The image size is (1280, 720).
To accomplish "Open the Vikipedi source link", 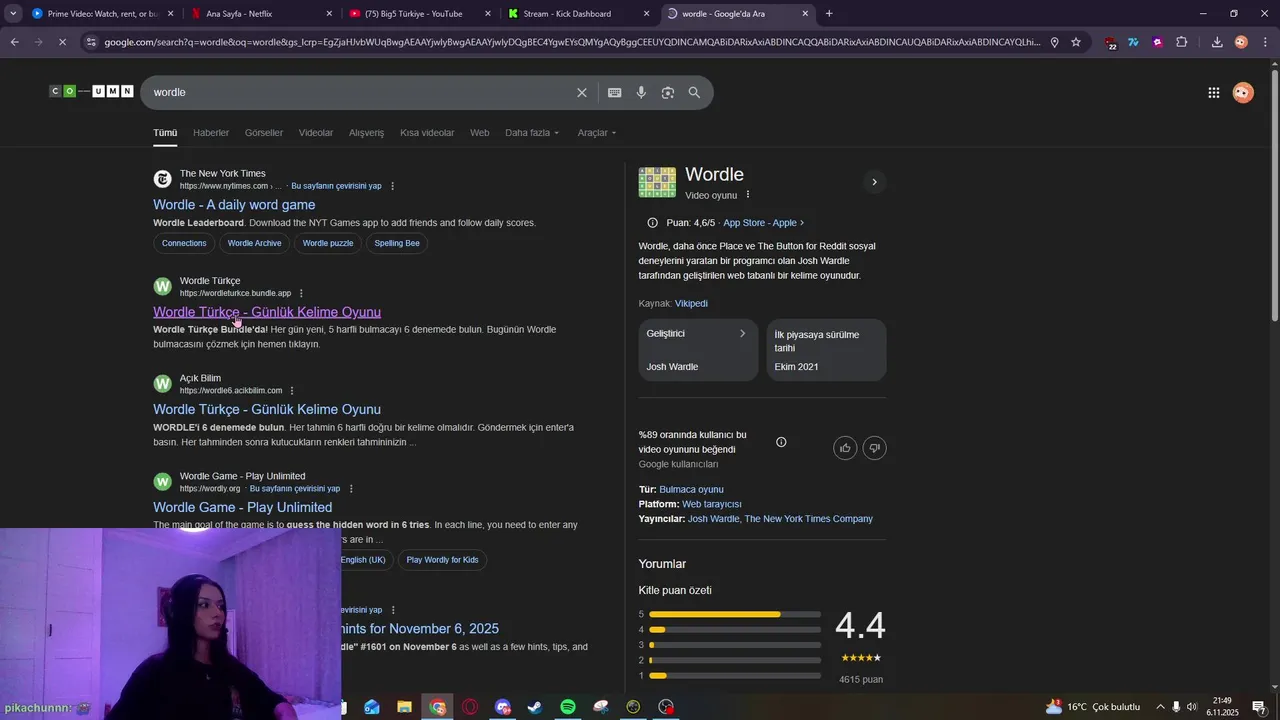I will pyautogui.click(x=691, y=303).
